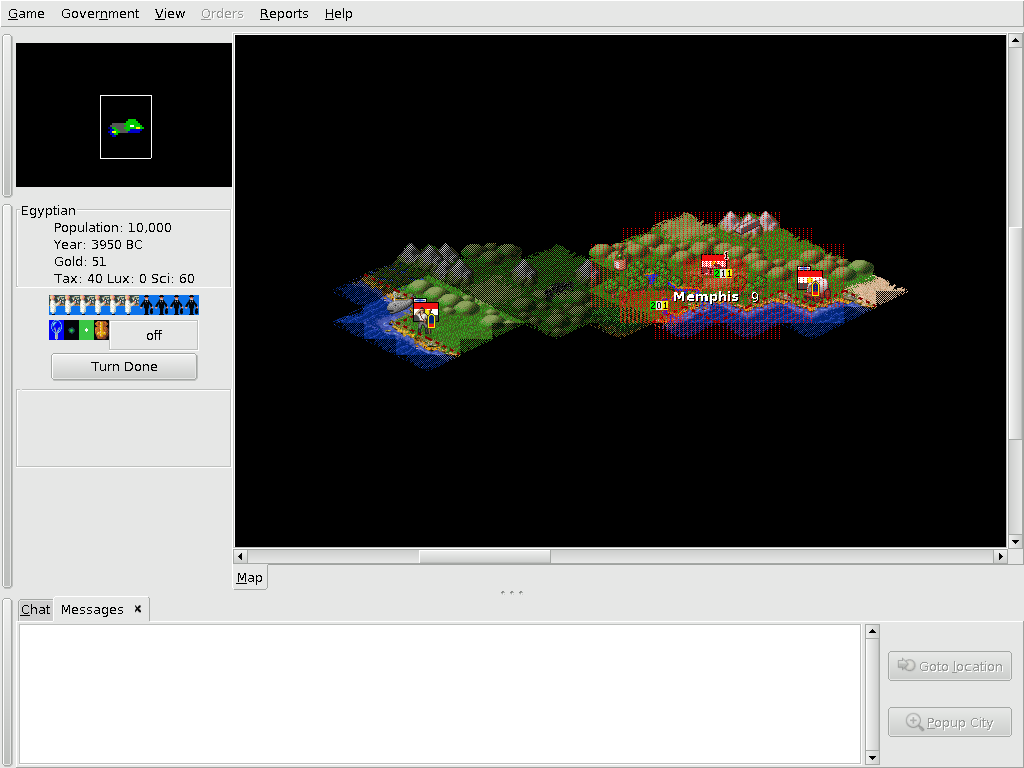Click the Turn Done button

[124, 366]
